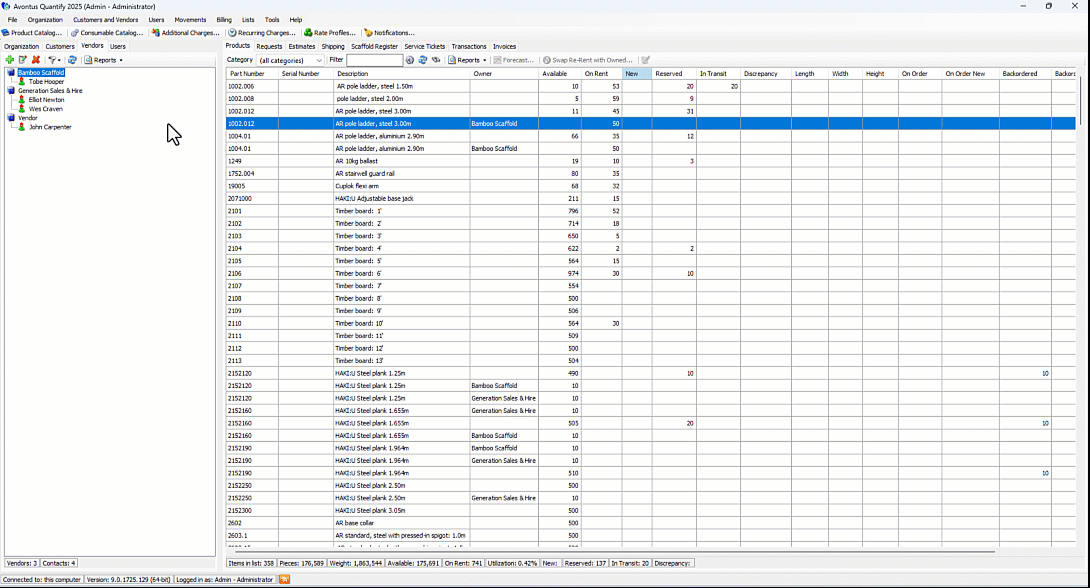This screenshot has height=588, width=1090.
Task: Click into the Filter text field
Action: [x=374, y=60]
